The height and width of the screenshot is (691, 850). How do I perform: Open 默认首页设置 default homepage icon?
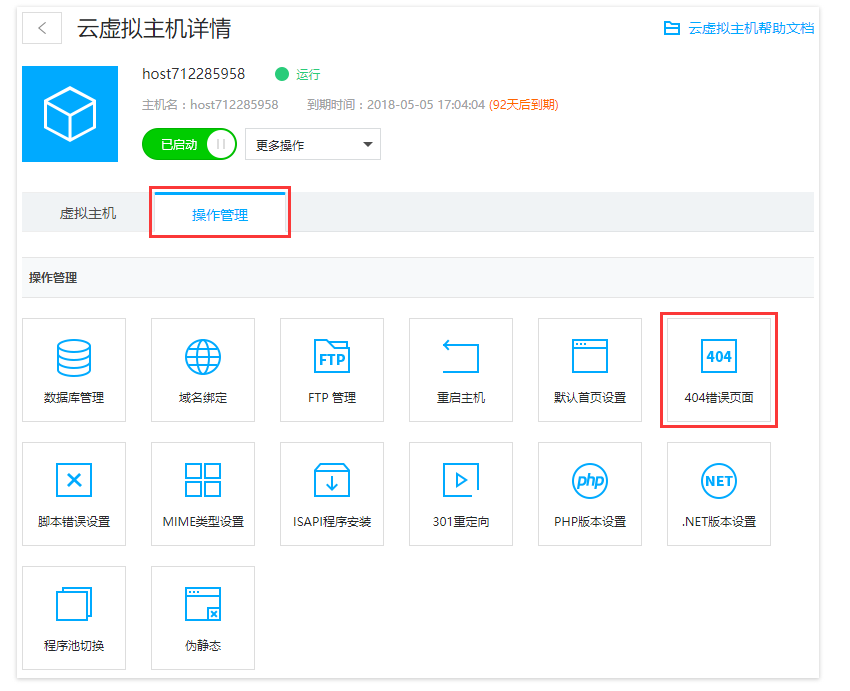click(x=590, y=357)
